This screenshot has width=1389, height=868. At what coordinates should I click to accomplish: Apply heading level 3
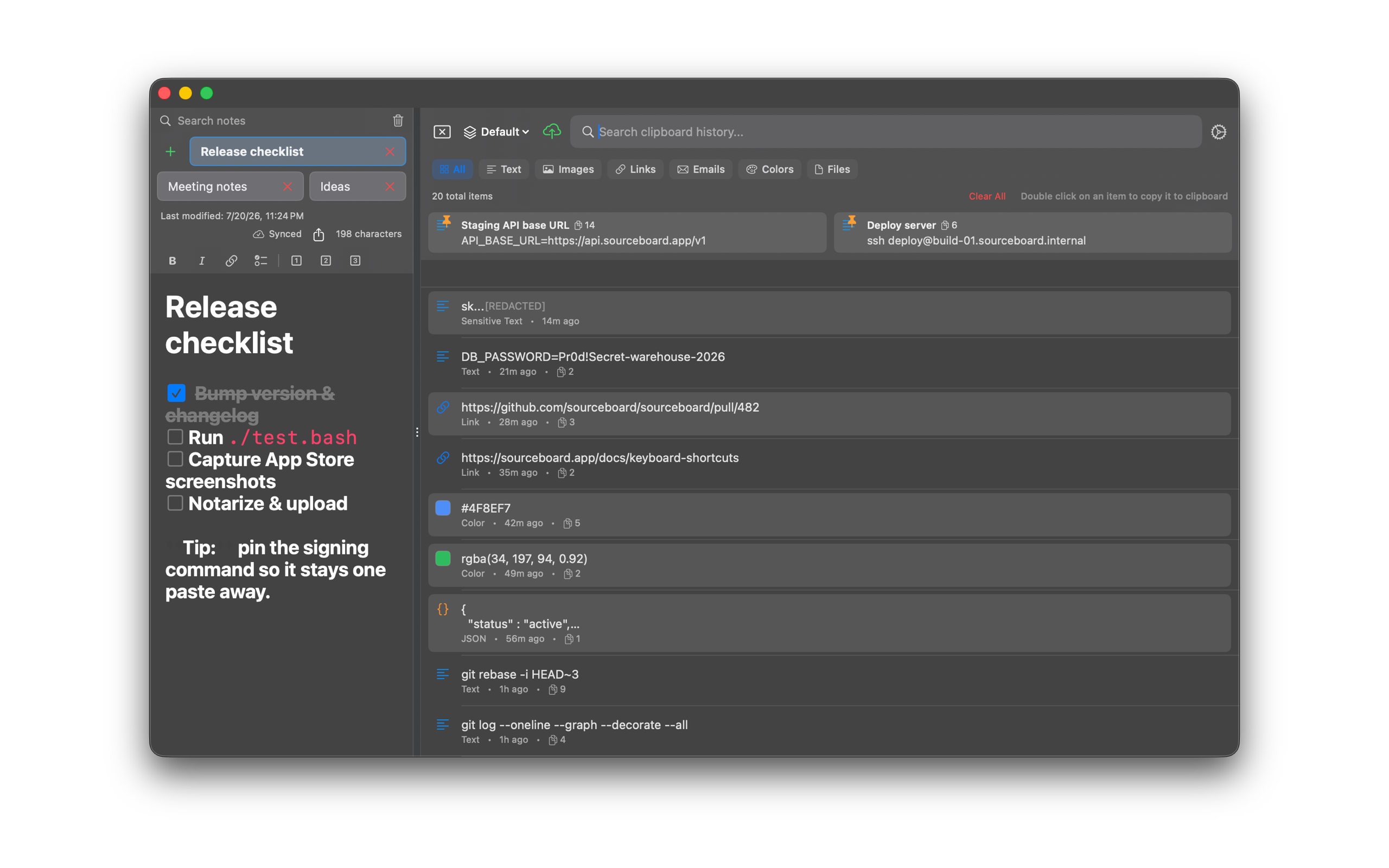click(x=355, y=260)
